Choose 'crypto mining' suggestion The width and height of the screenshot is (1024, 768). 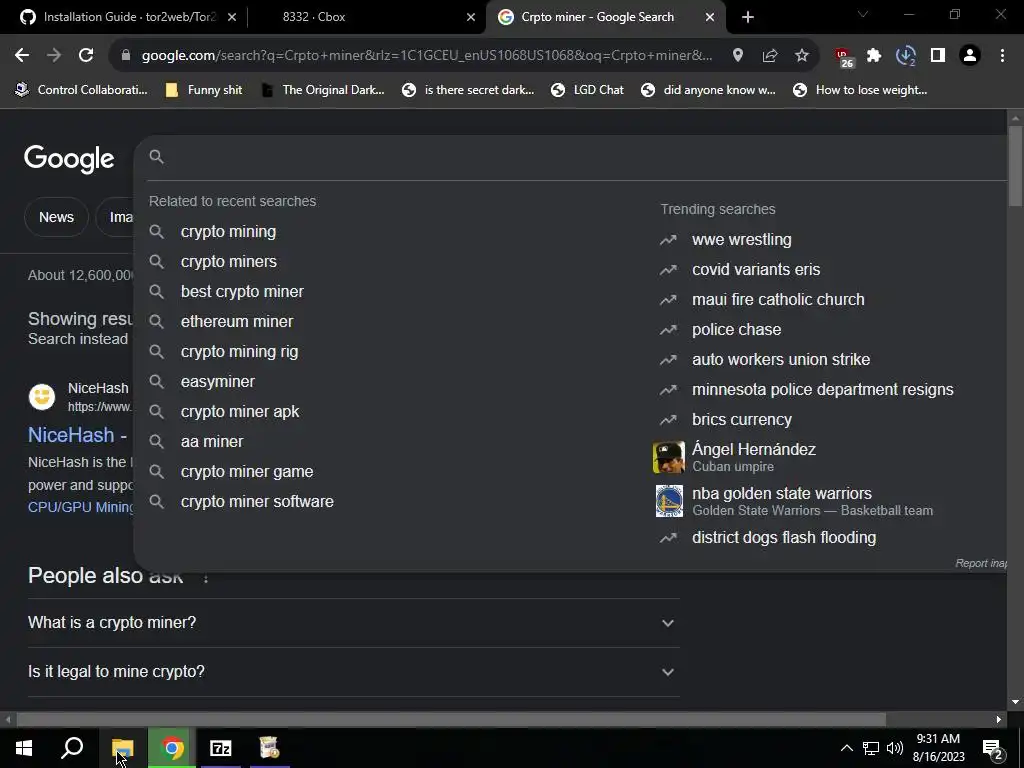tap(228, 232)
